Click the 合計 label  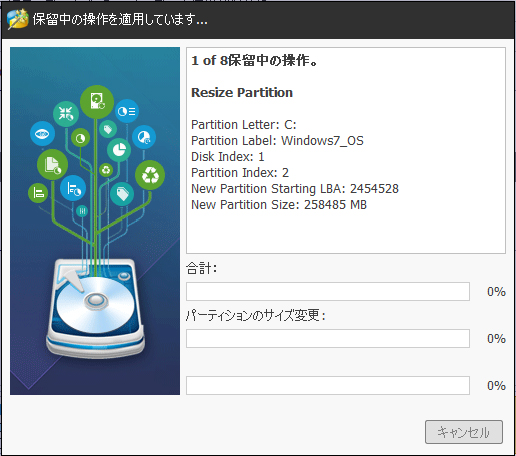pos(201,268)
